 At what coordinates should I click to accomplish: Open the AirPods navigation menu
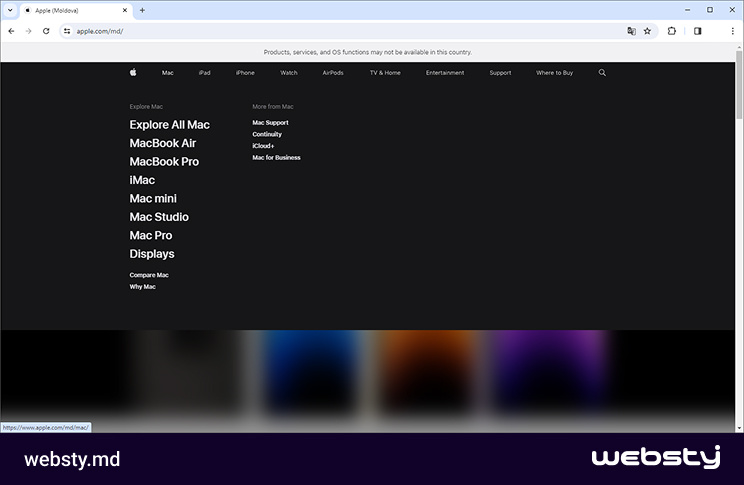coord(333,73)
